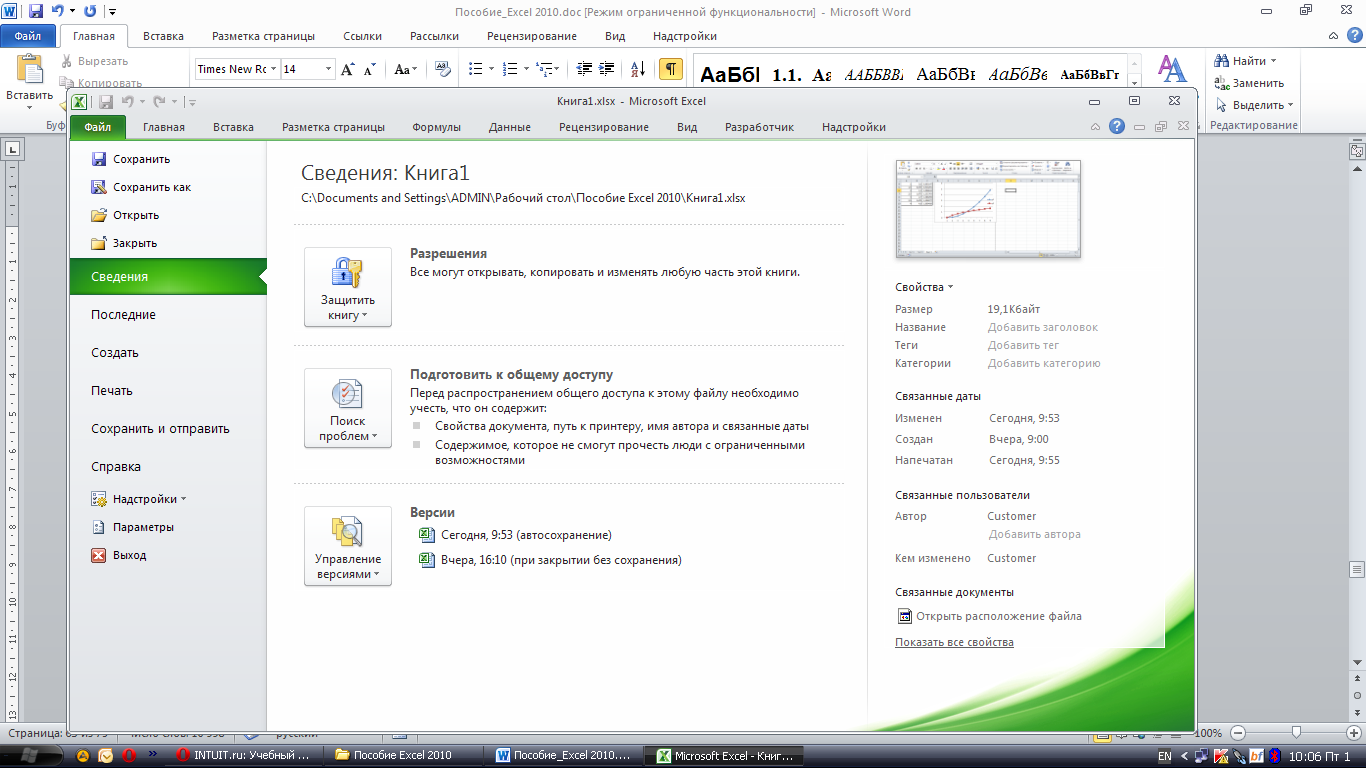The width and height of the screenshot is (1366, 768).
Task: Click the Save icon in Excel backstage menu
Action: tap(98, 159)
